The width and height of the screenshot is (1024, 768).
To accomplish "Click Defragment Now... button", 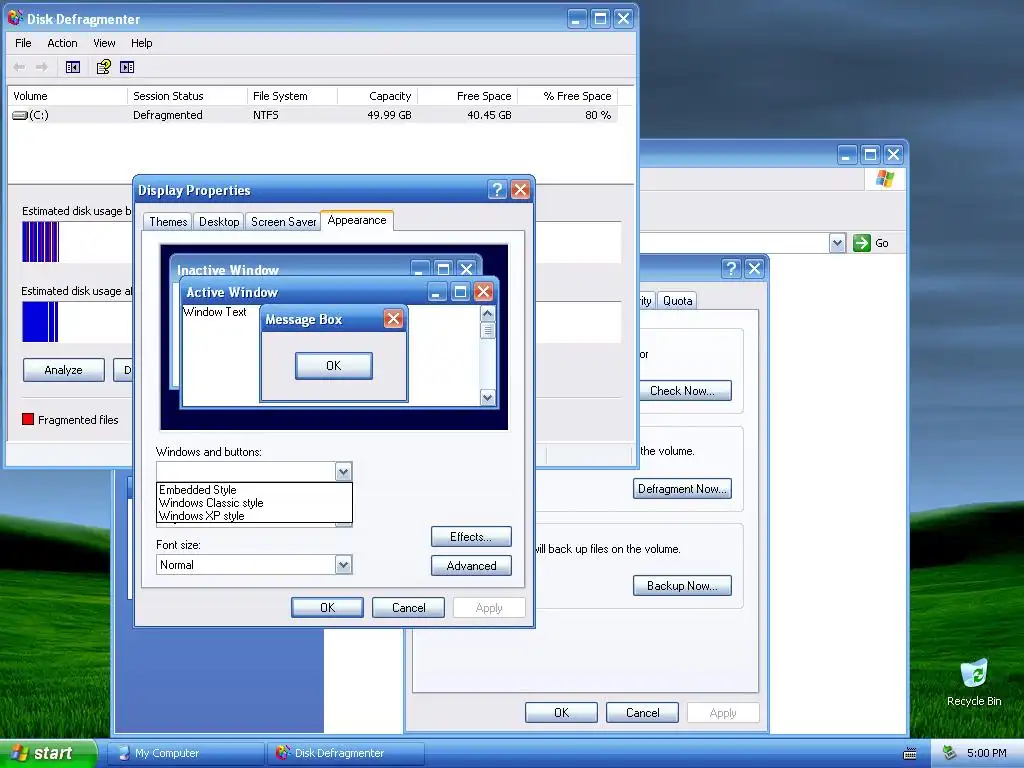I will tap(682, 488).
